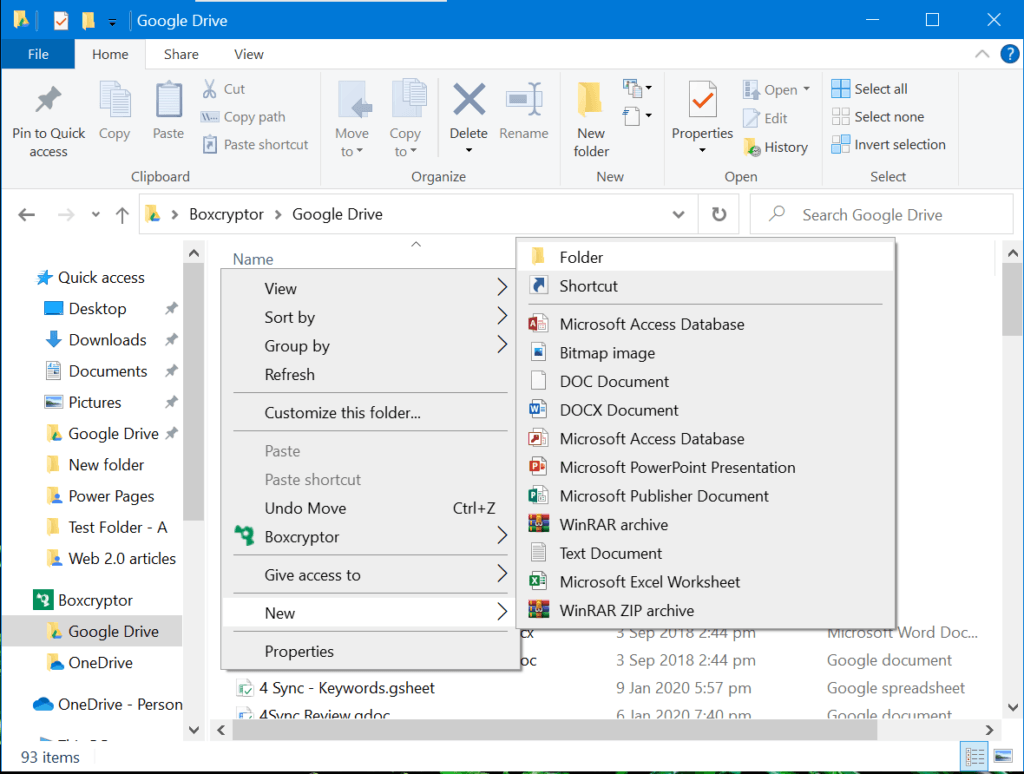Create new Microsoft PowerPoint Presentation
1024x774 pixels.
tap(705, 468)
